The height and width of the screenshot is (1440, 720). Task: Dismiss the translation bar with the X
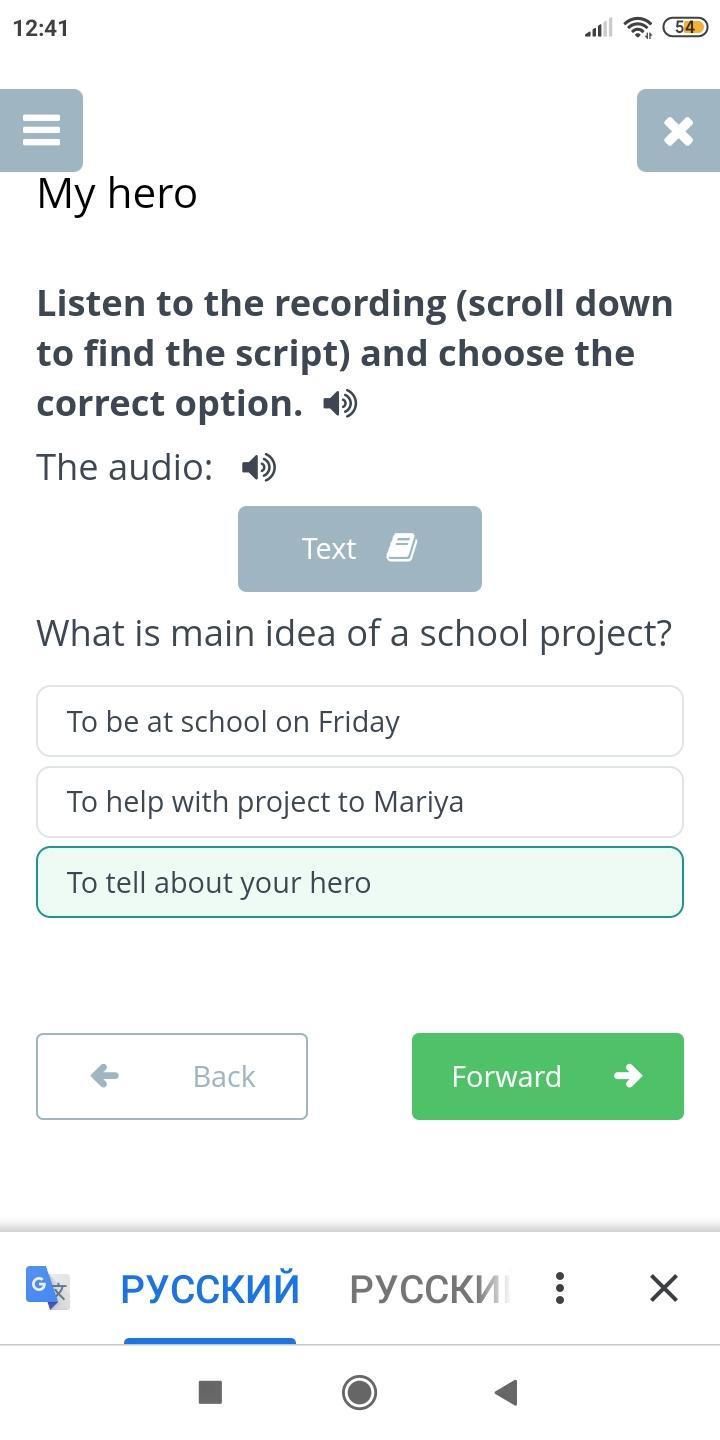pyautogui.click(x=664, y=1288)
